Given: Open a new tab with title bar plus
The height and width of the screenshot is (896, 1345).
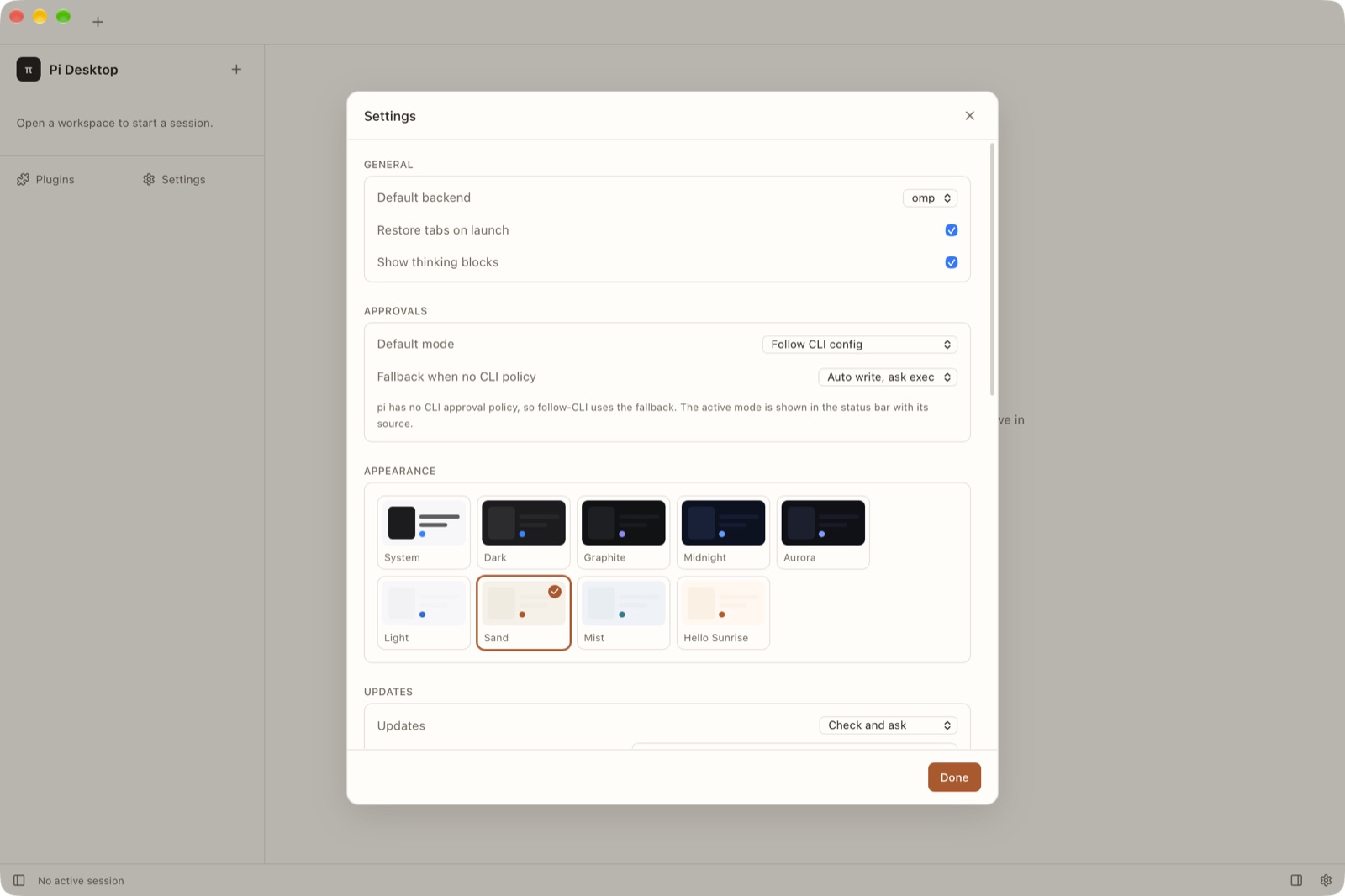Looking at the screenshot, I should (x=98, y=22).
